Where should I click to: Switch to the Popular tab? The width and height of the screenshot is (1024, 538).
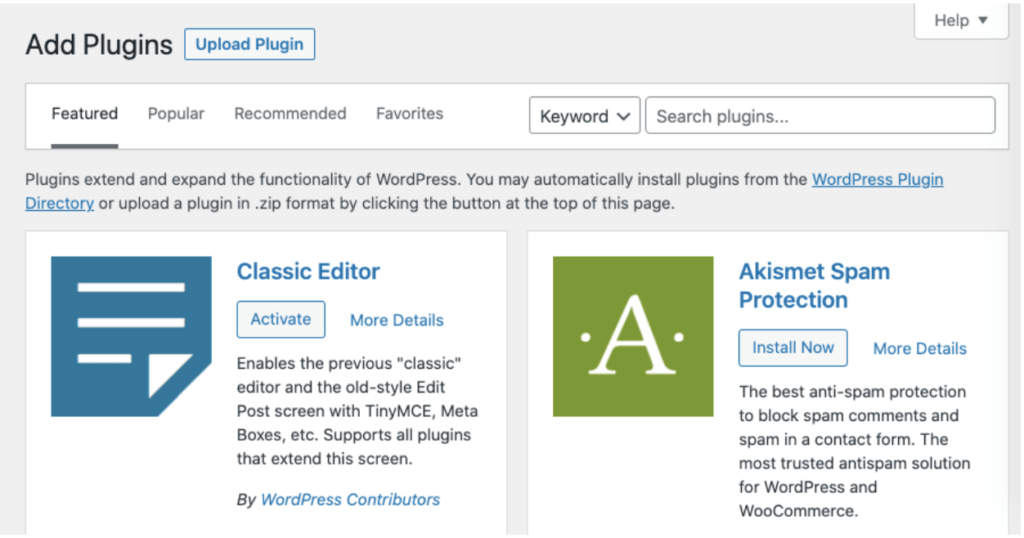(176, 114)
